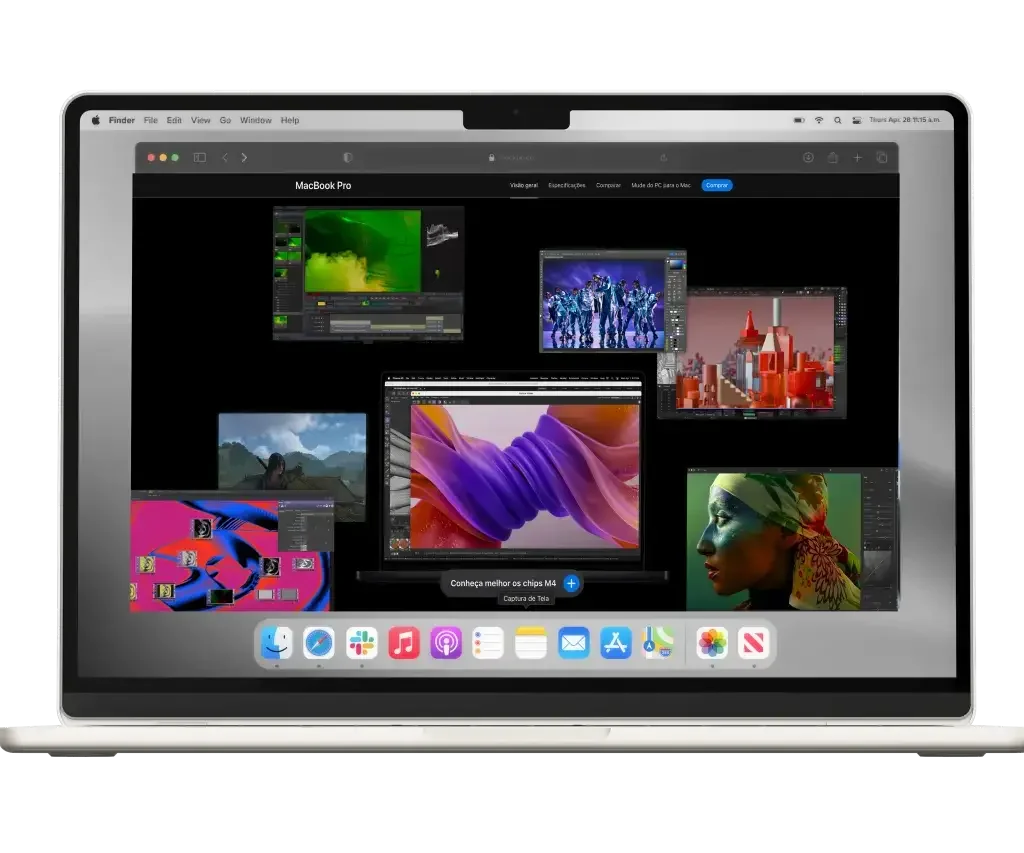This screenshot has height=853, width=1024.
Task: Reload the page in Safari
Action: (x=664, y=157)
